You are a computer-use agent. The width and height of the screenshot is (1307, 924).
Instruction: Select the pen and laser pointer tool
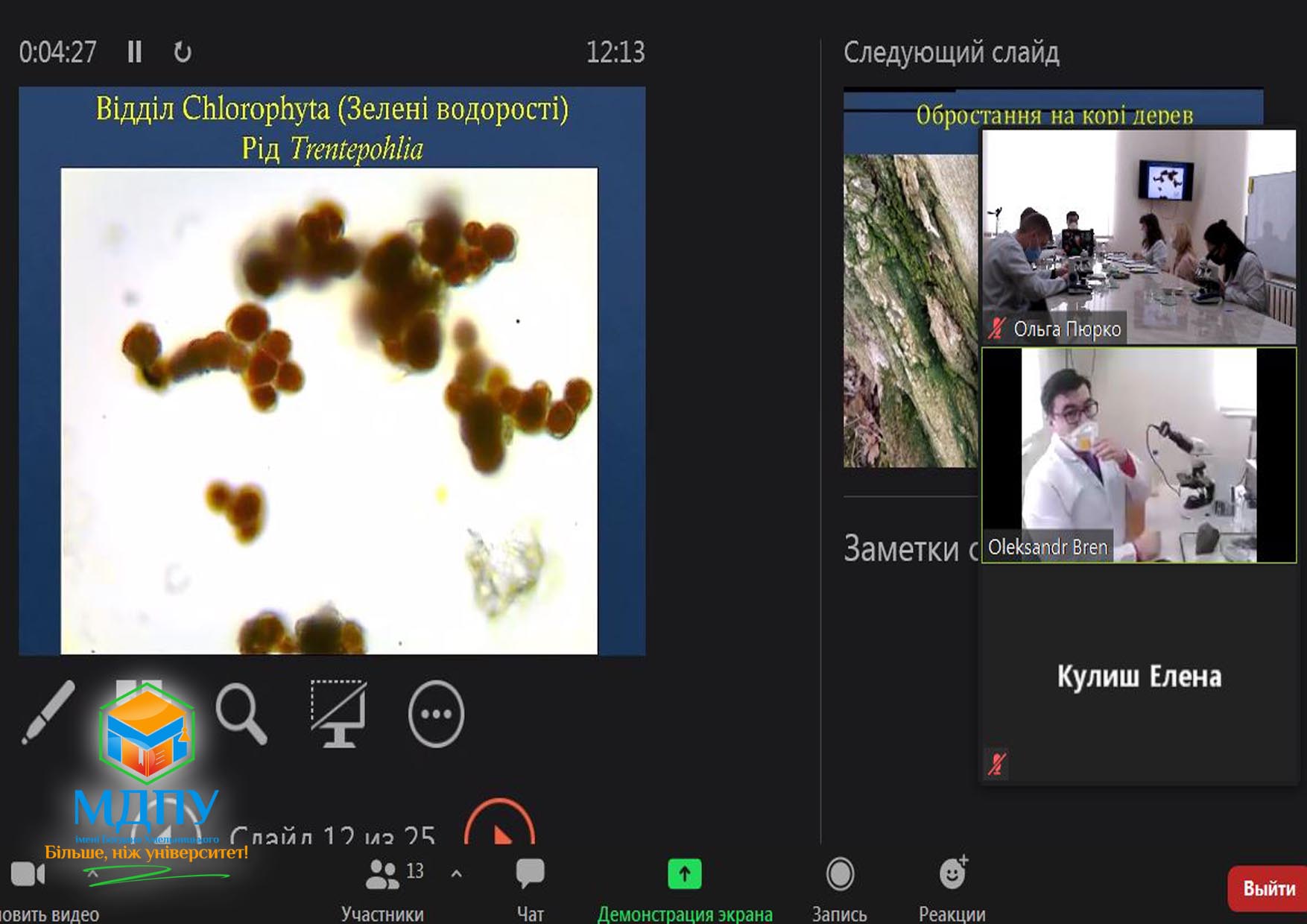[48, 712]
